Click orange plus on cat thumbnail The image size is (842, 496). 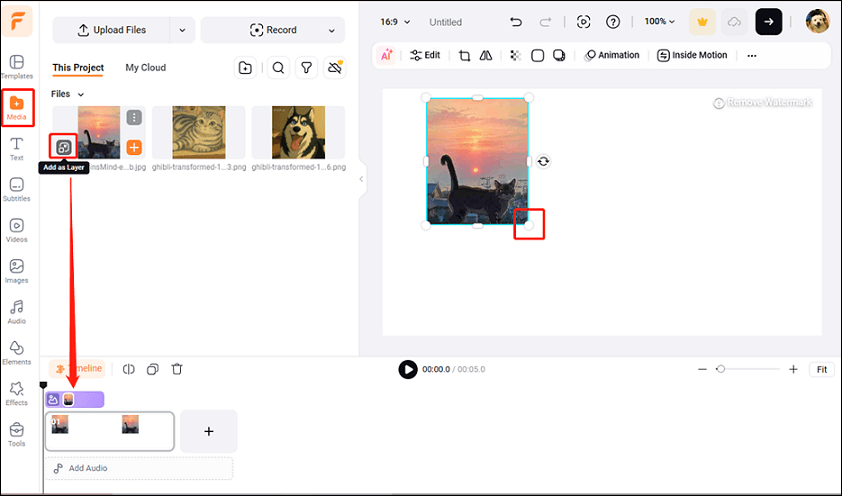[134, 147]
